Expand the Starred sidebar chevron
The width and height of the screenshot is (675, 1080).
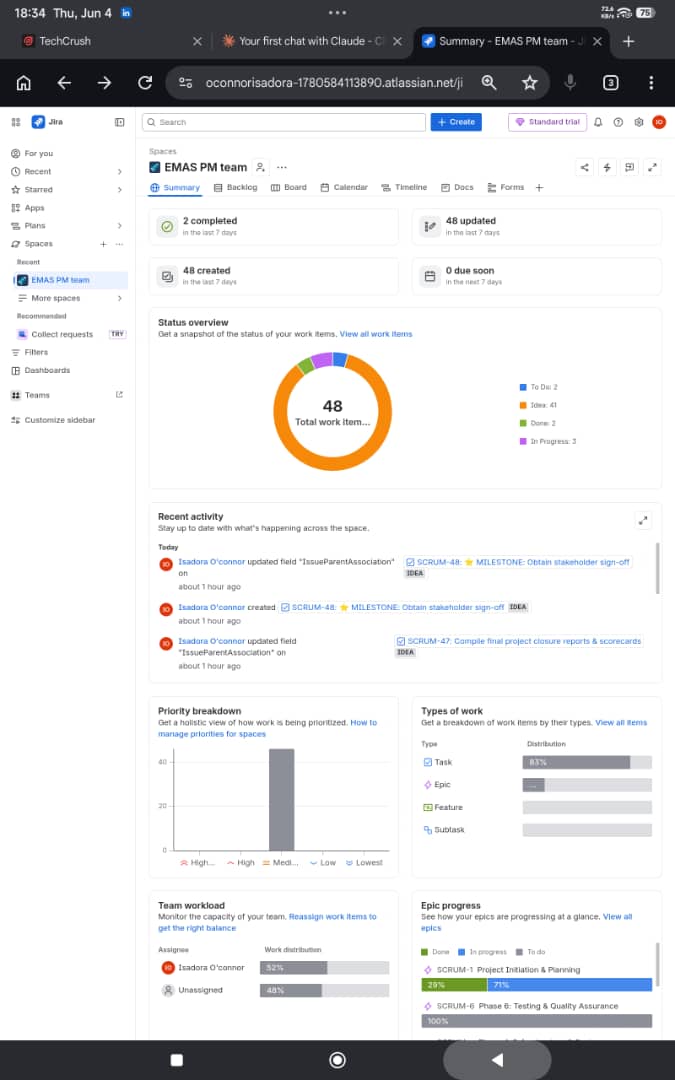[x=119, y=189]
